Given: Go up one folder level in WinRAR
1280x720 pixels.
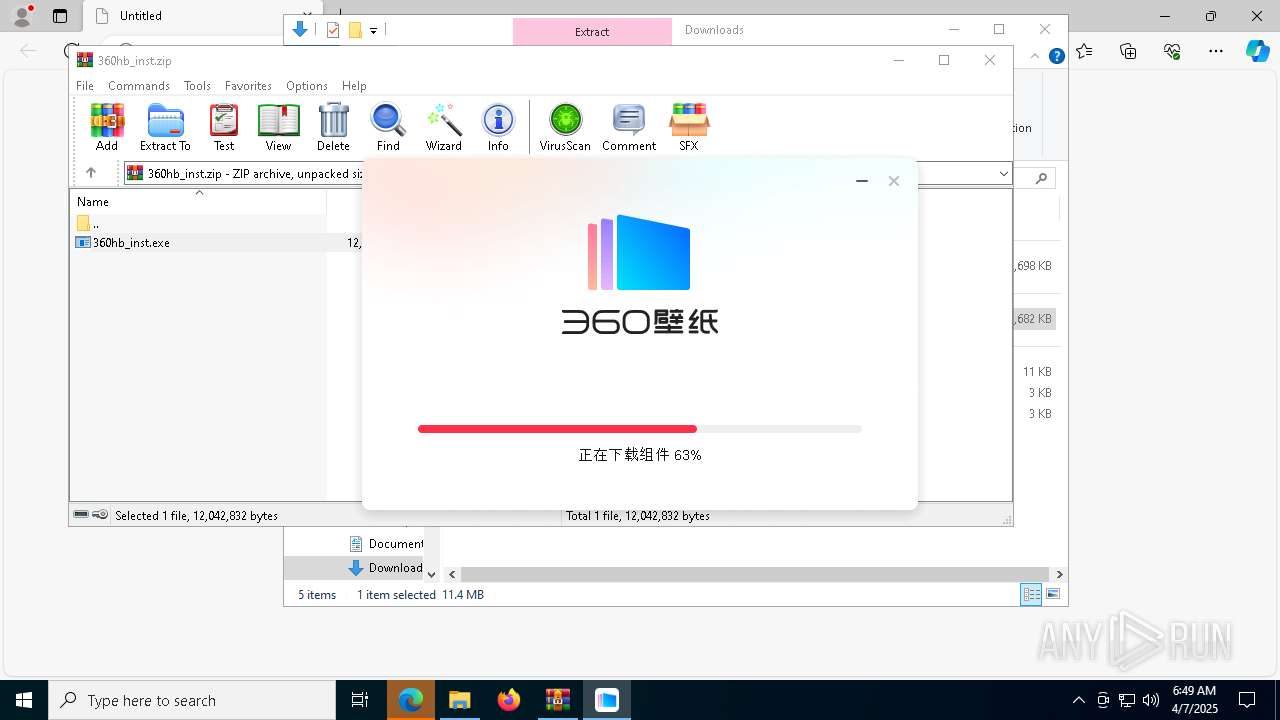Looking at the screenshot, I should tap(90, 173).
